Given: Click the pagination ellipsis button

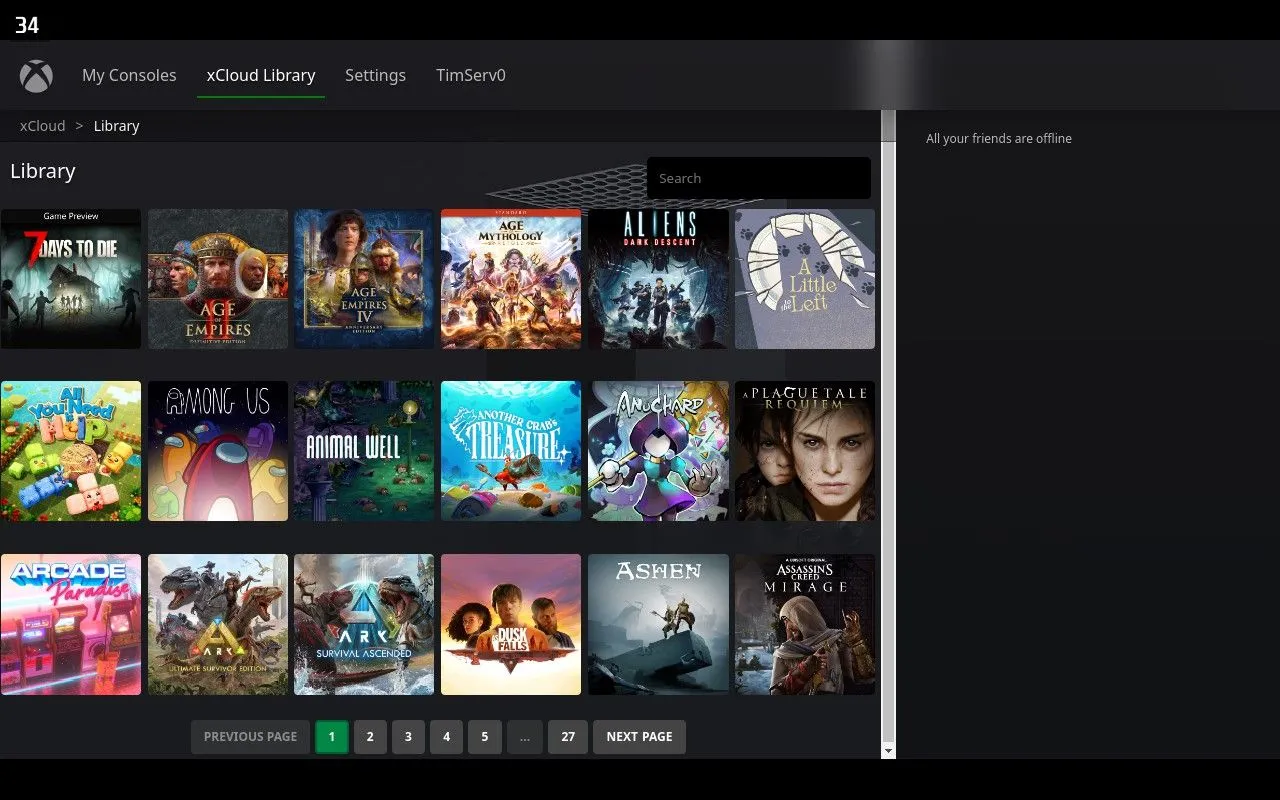Looking at the screenshot, I should coord(525,737).
